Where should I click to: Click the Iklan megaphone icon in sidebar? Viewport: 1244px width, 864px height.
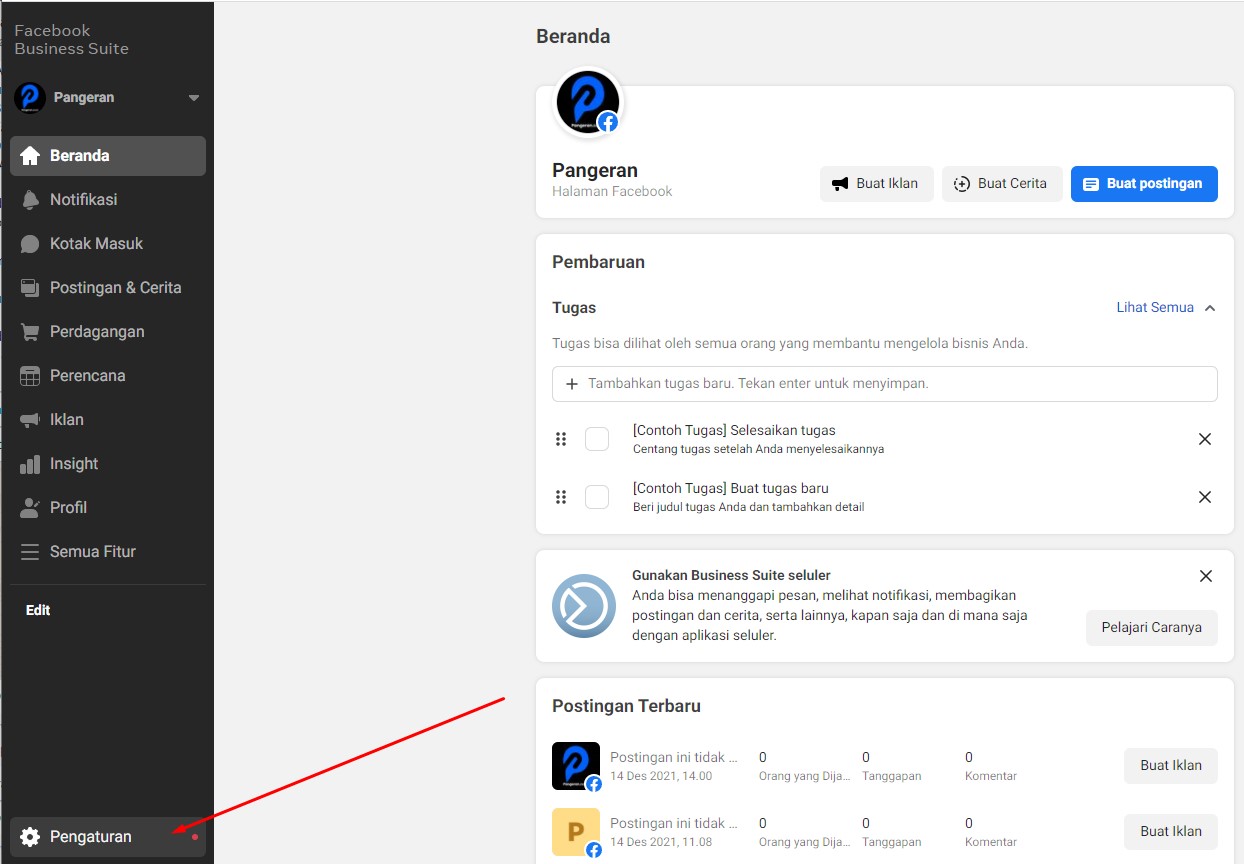click(x=30, y=420)
